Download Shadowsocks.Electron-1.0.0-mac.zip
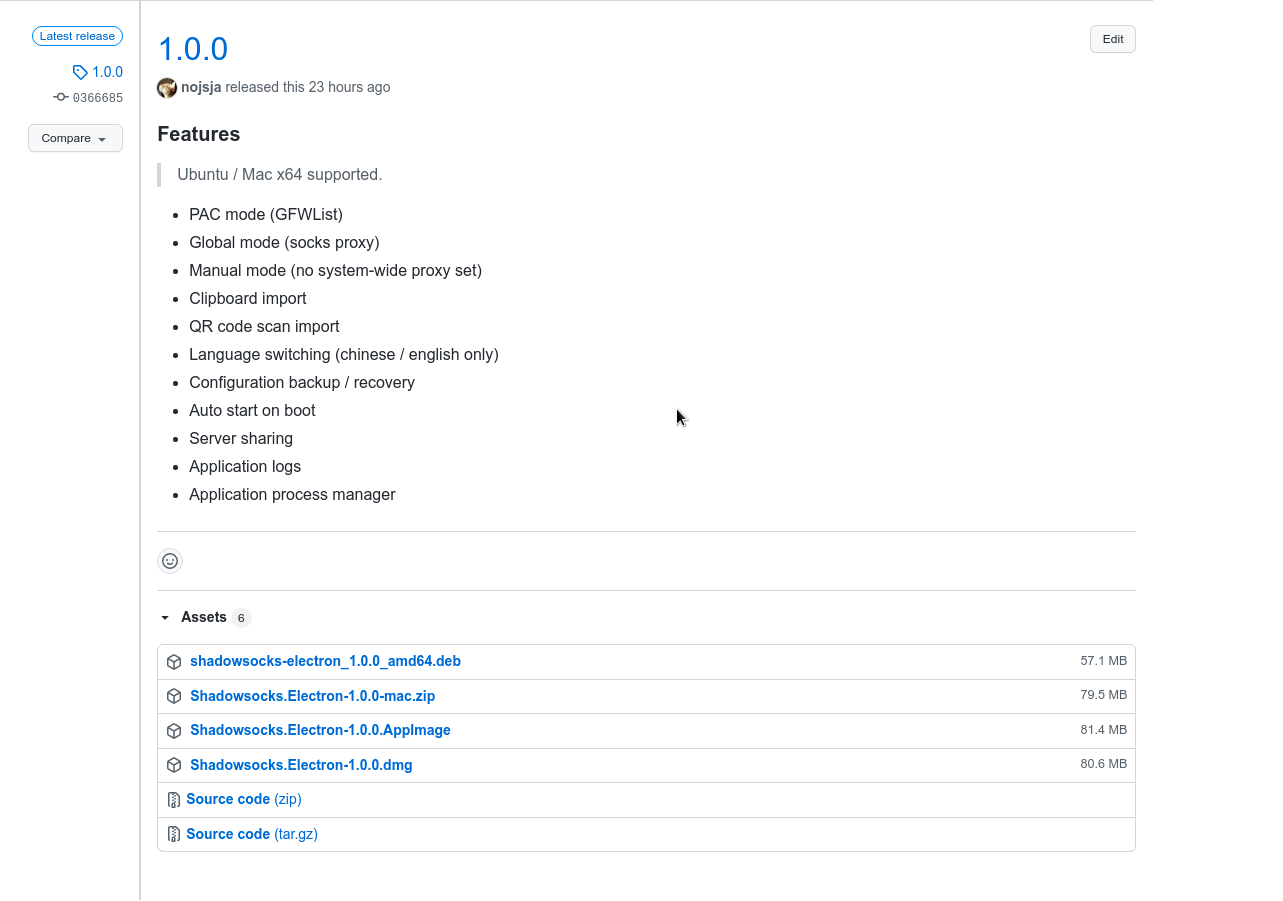1283x901 pixels. (312, 696)
